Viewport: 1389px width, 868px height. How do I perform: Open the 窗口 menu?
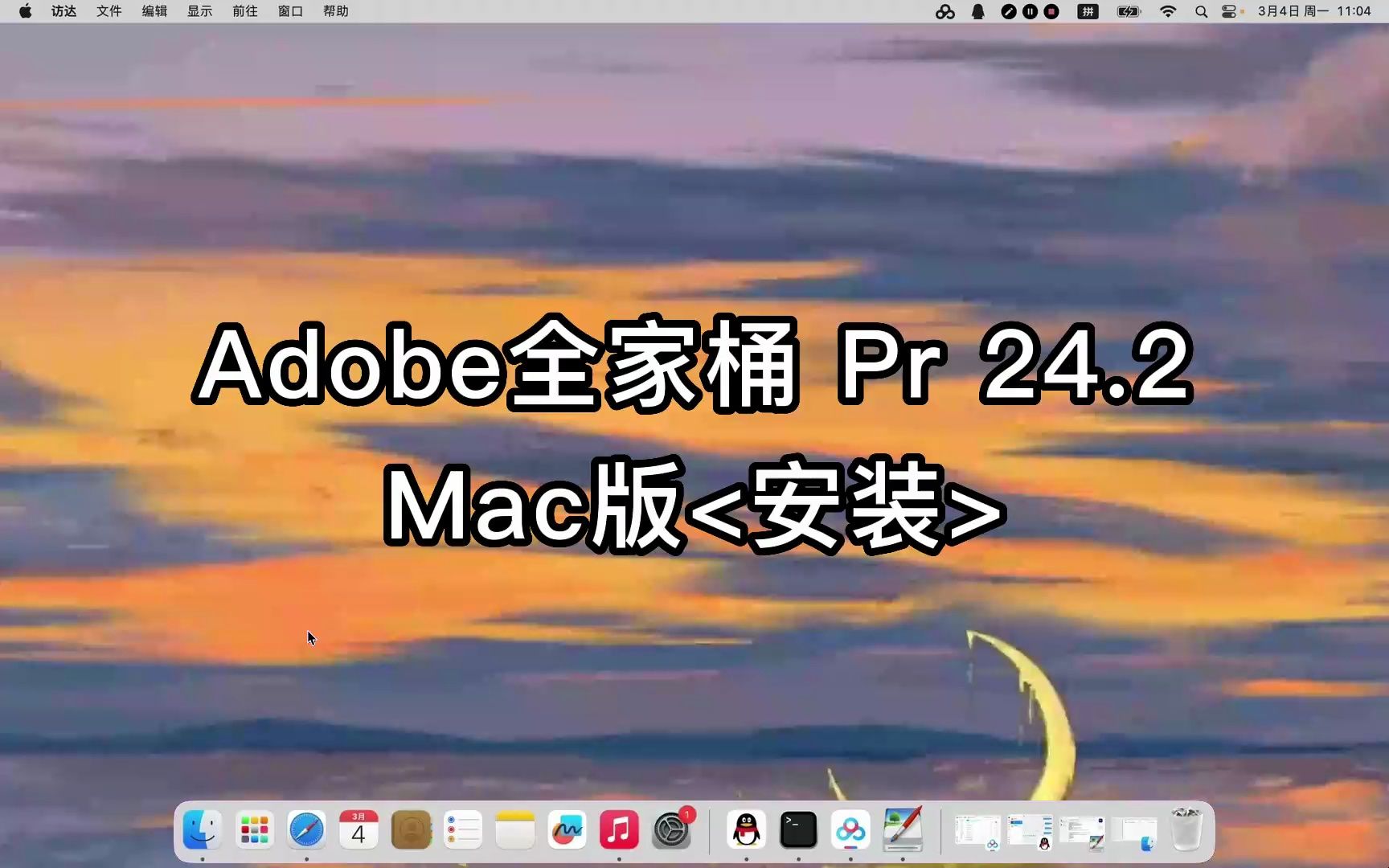(290, 11)
